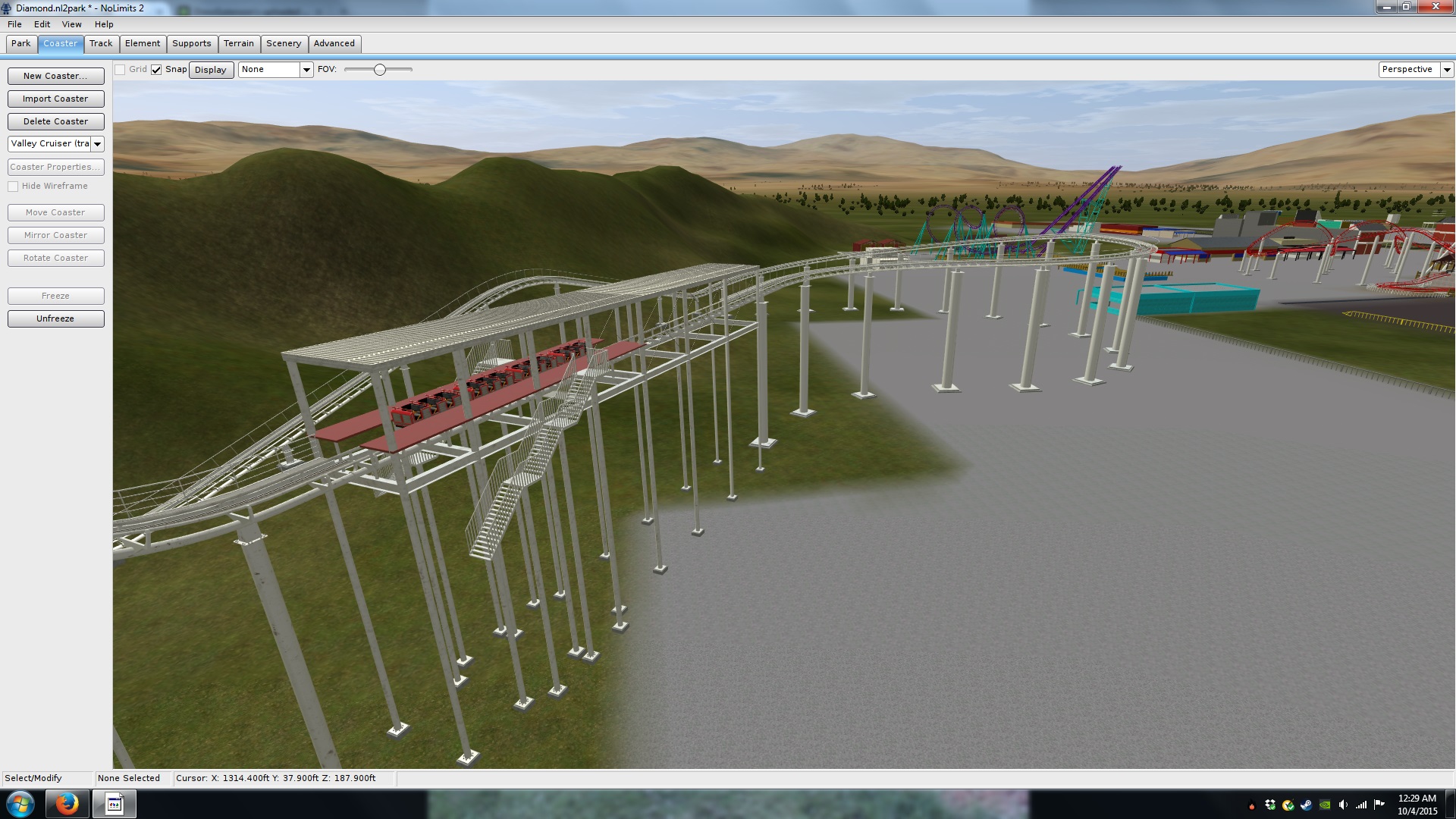Image resolution: width=1456 pixels, height=819 pixels.
Task: Click the NVIDIA tray icon
Action: click(1325, 805)
